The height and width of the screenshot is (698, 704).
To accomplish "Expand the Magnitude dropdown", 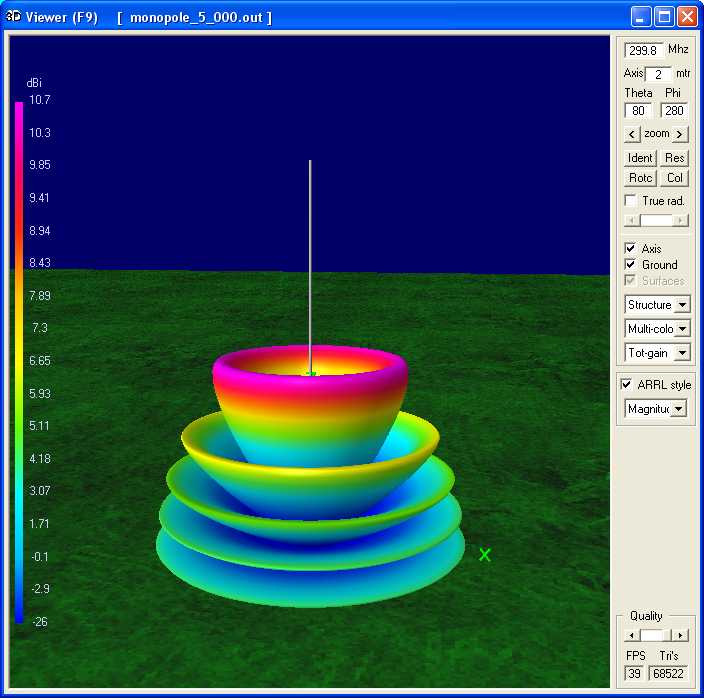I will 679,408.
